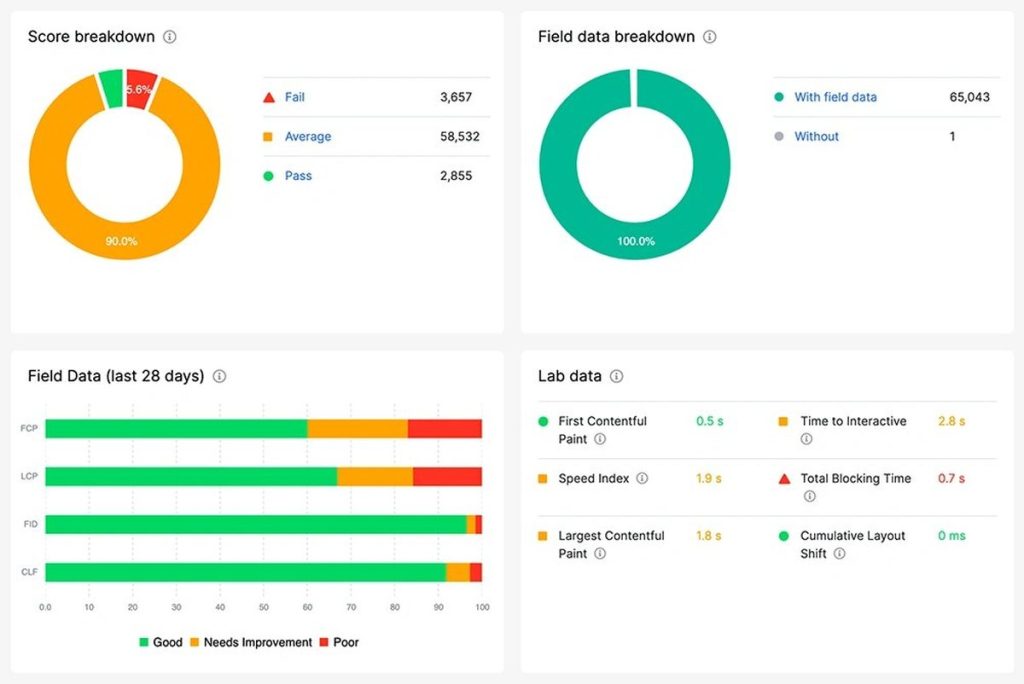
Task: Click the Speed Index info icon
Action: tap(642, 479)
